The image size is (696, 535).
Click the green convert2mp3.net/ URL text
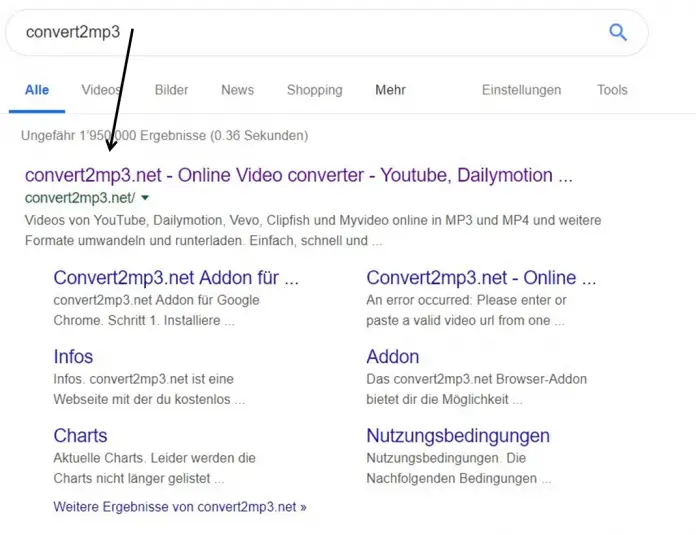tap(79, 198)
